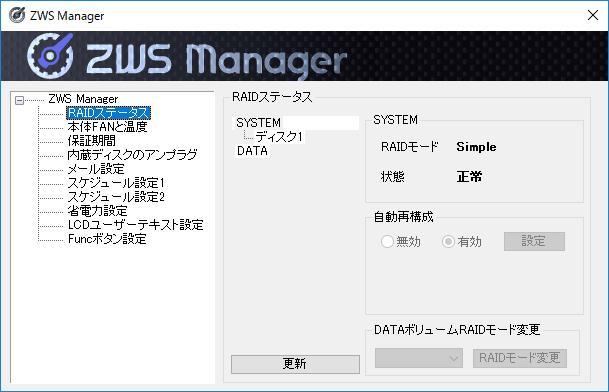
Task: Select DATA volume in RAID list
Action: (x=252, y=151)
